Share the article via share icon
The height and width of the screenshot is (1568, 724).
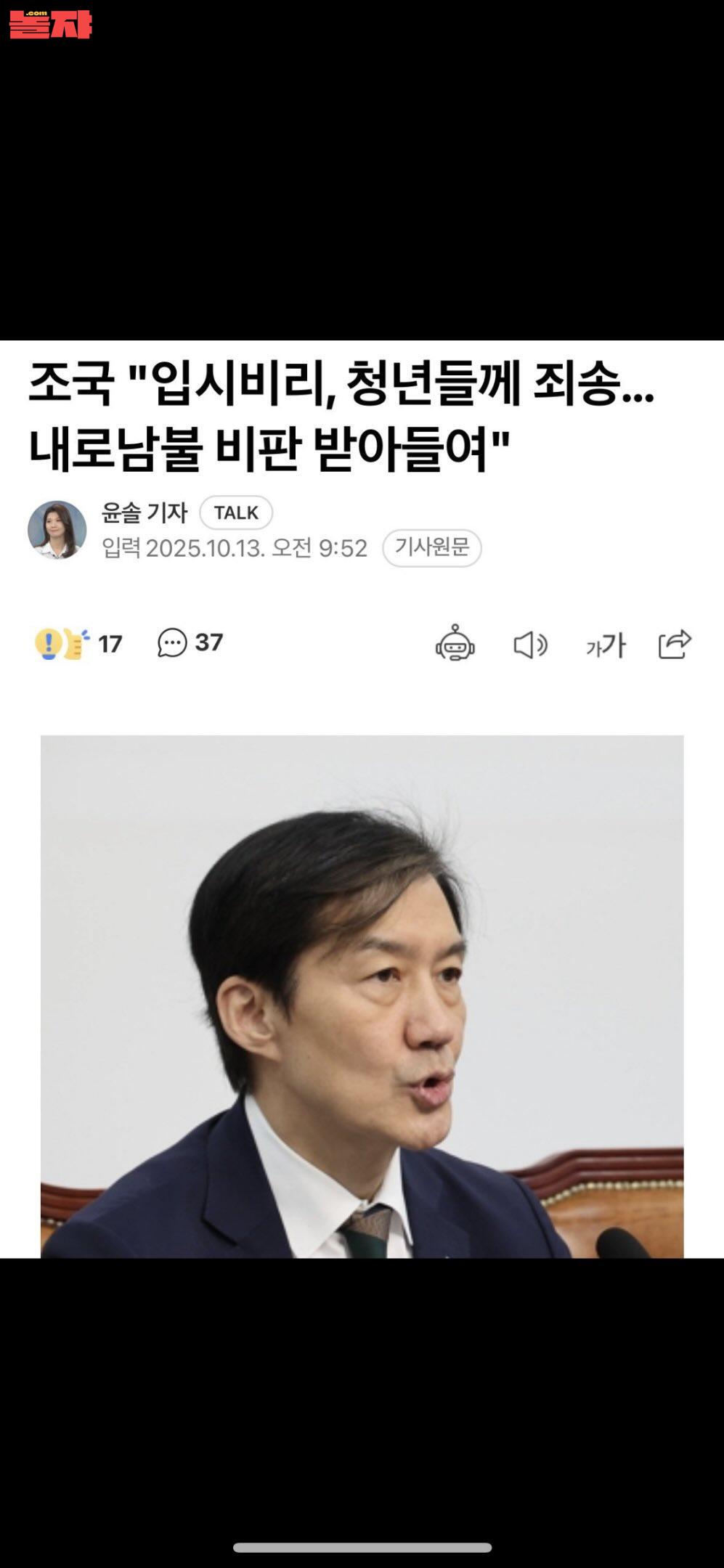(675, 644)
